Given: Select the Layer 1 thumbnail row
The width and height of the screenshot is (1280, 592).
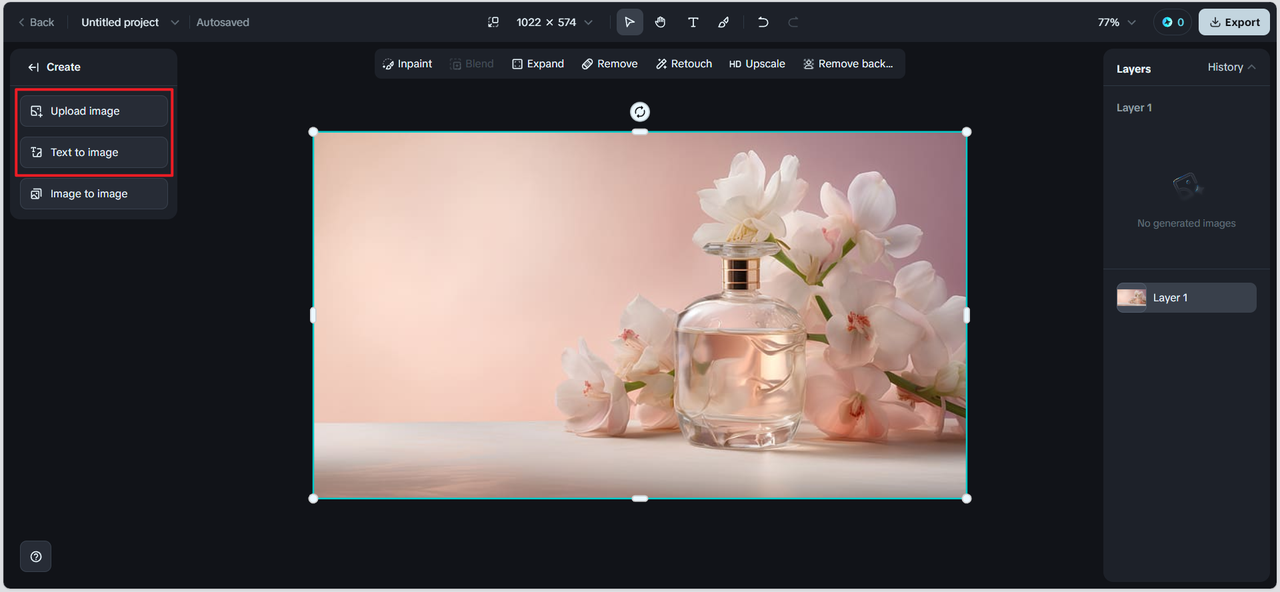Looking at the screenshot, I should pyautogui.click(x=1186, y=298).
